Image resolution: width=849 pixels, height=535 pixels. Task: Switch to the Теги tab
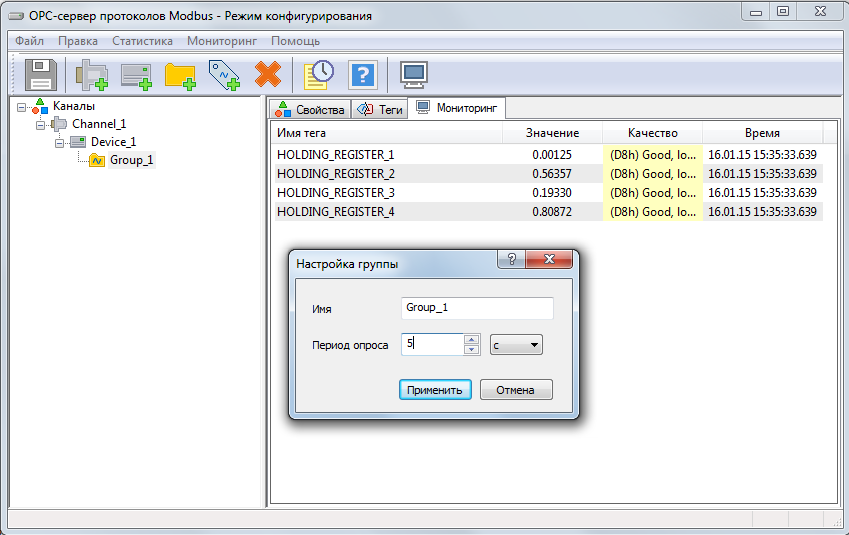pyautogui.click(x=380, y=109)
